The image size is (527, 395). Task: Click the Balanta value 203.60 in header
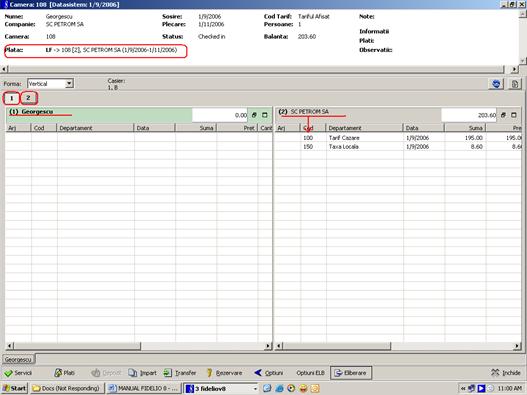click(x=307, y=36)
